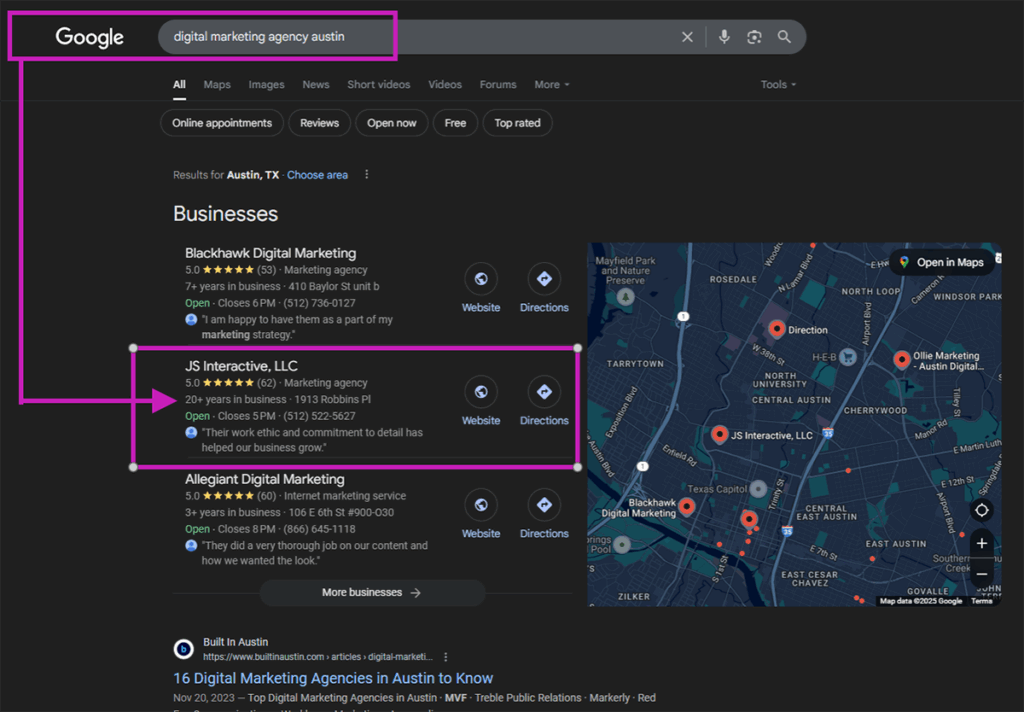Click the Allegiant phone (866) 645-1118
Viewport: 1024px width, 712px height.
(319, 529)
